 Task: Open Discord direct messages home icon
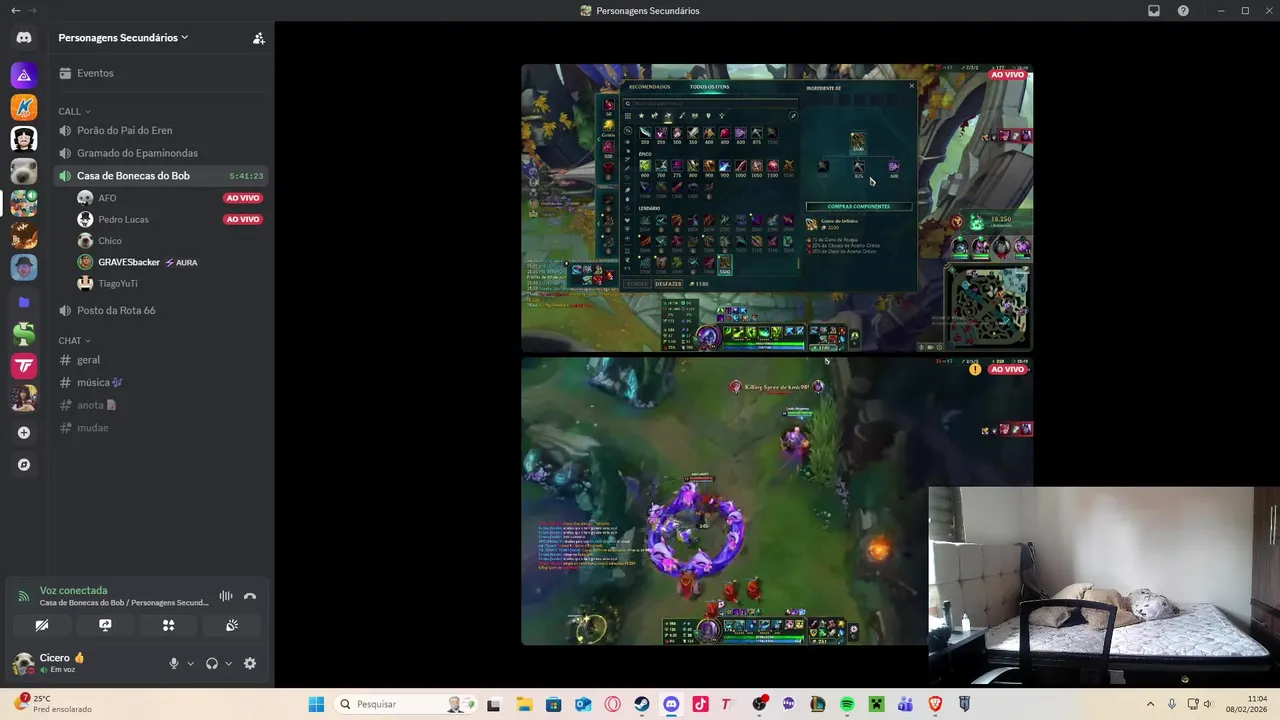click(x=24, y=38)
